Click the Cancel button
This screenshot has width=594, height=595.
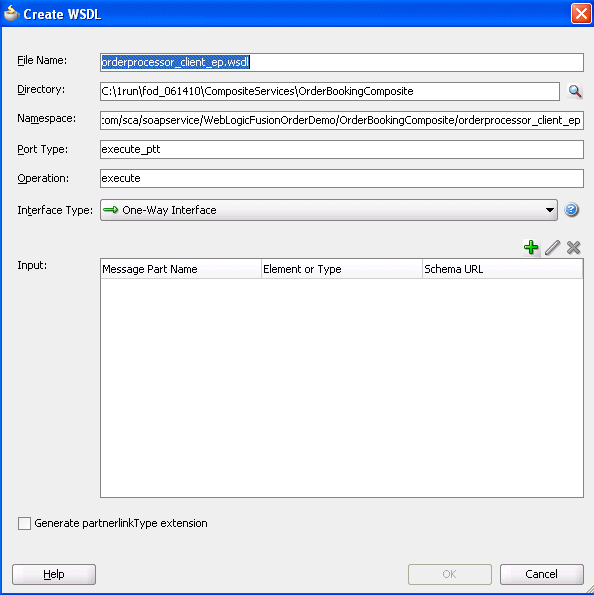[542, 574]
